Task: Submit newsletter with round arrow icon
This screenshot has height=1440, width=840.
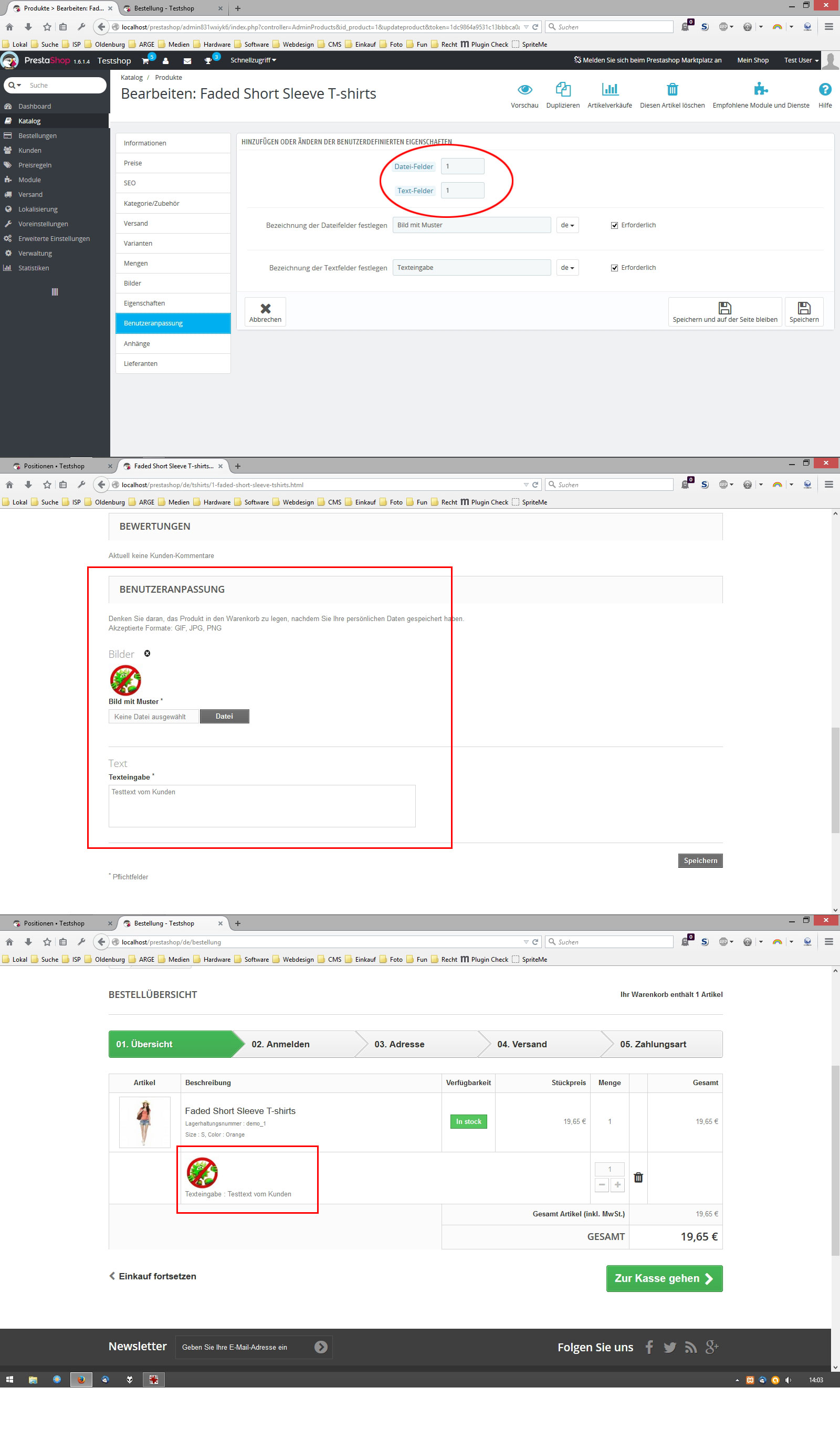Action: point(321,1347)
